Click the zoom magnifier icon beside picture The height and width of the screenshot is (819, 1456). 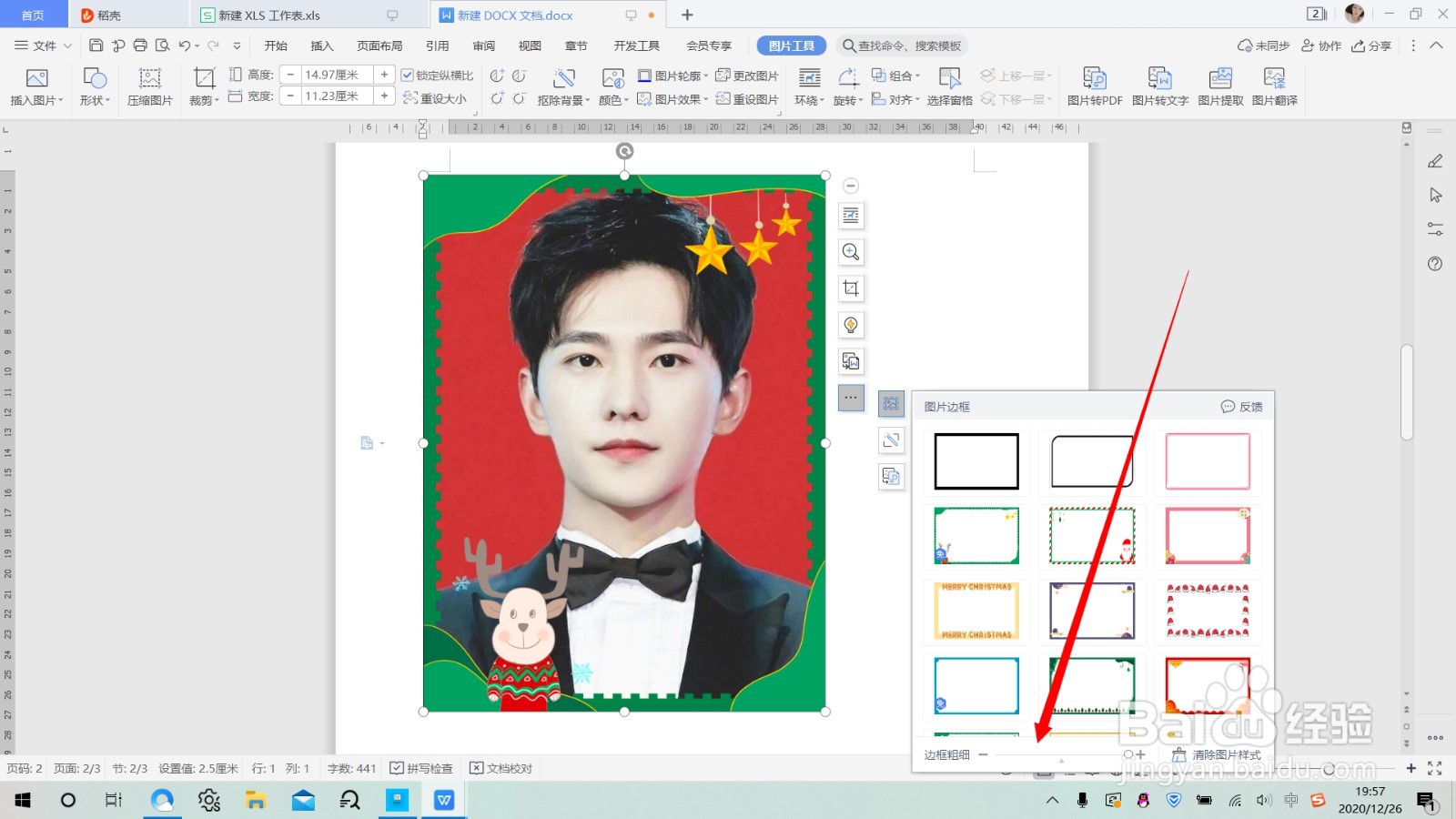point(851,252)
